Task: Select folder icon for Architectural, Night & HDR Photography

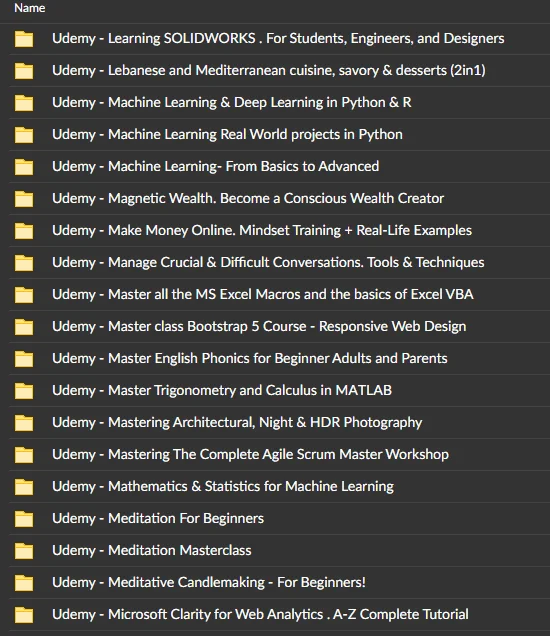Action: pyautogui.click(x=24, y=423)
